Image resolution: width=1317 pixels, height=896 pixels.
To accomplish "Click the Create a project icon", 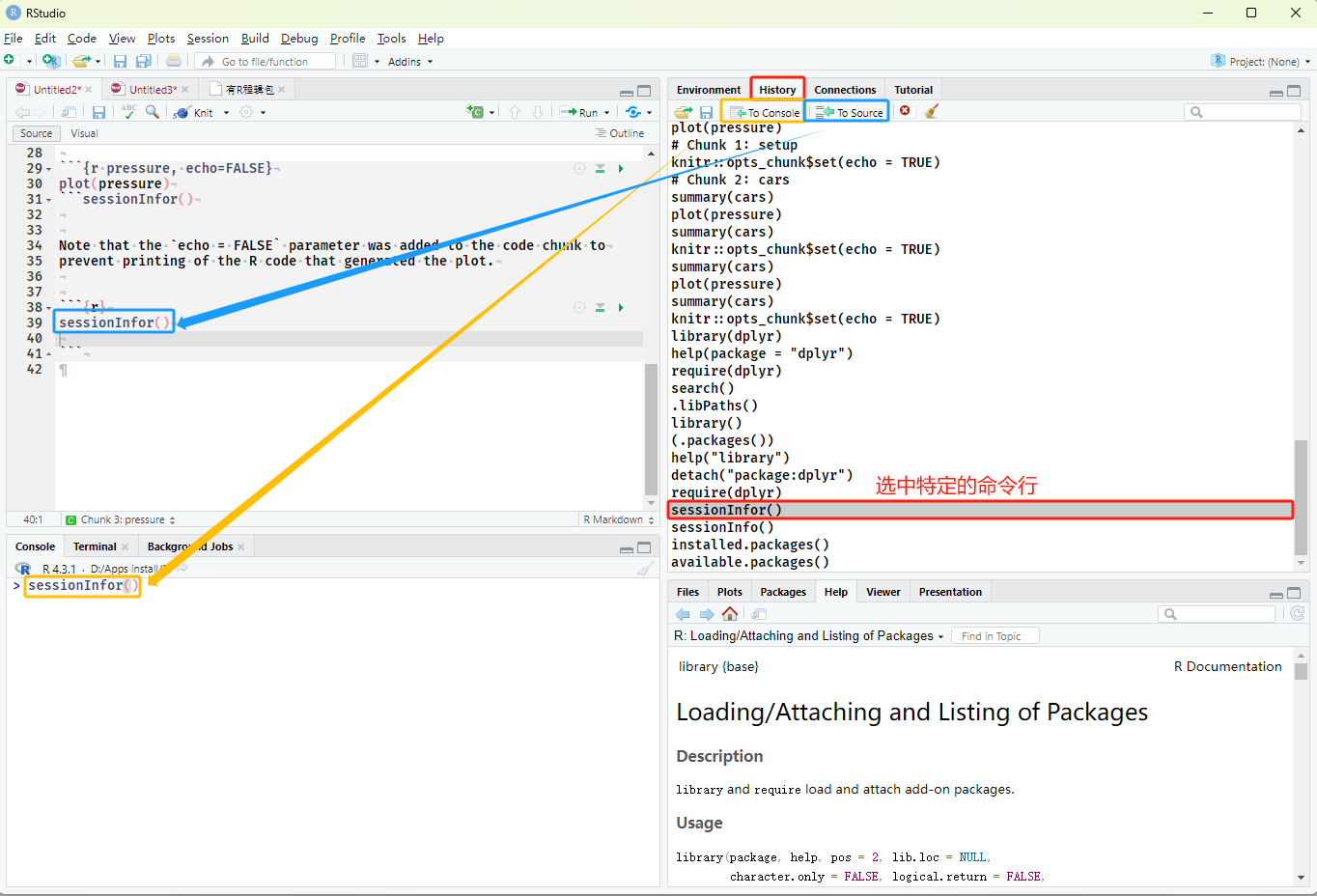I will 51,61.
